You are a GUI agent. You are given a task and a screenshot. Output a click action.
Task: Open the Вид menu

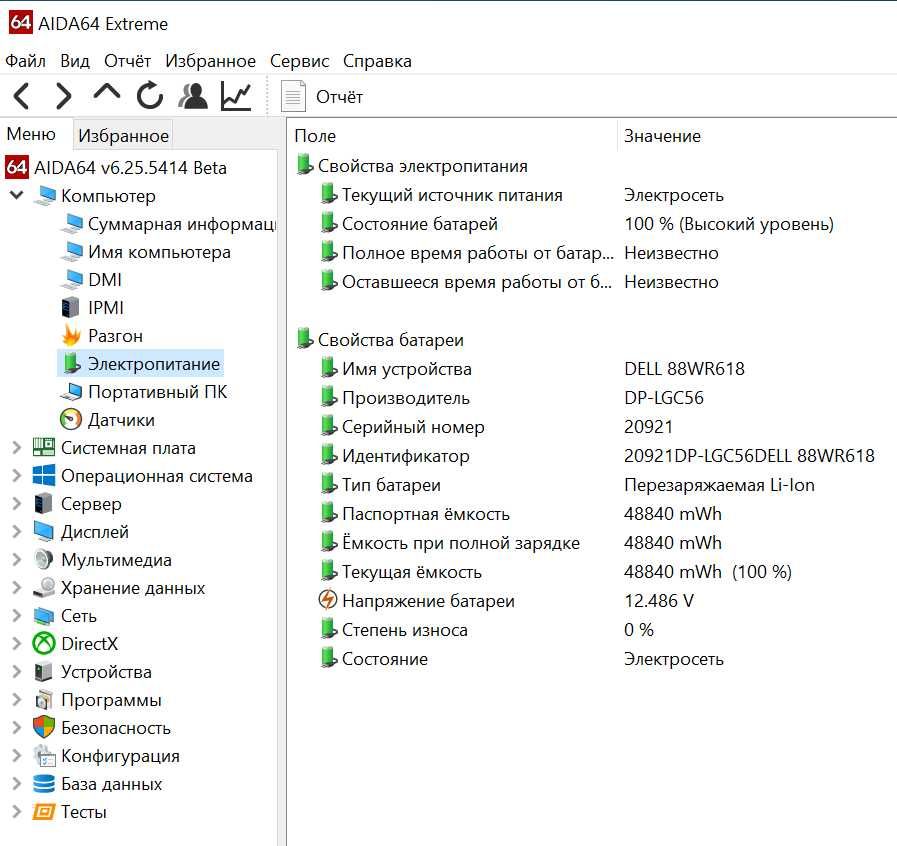coord(75,61)
